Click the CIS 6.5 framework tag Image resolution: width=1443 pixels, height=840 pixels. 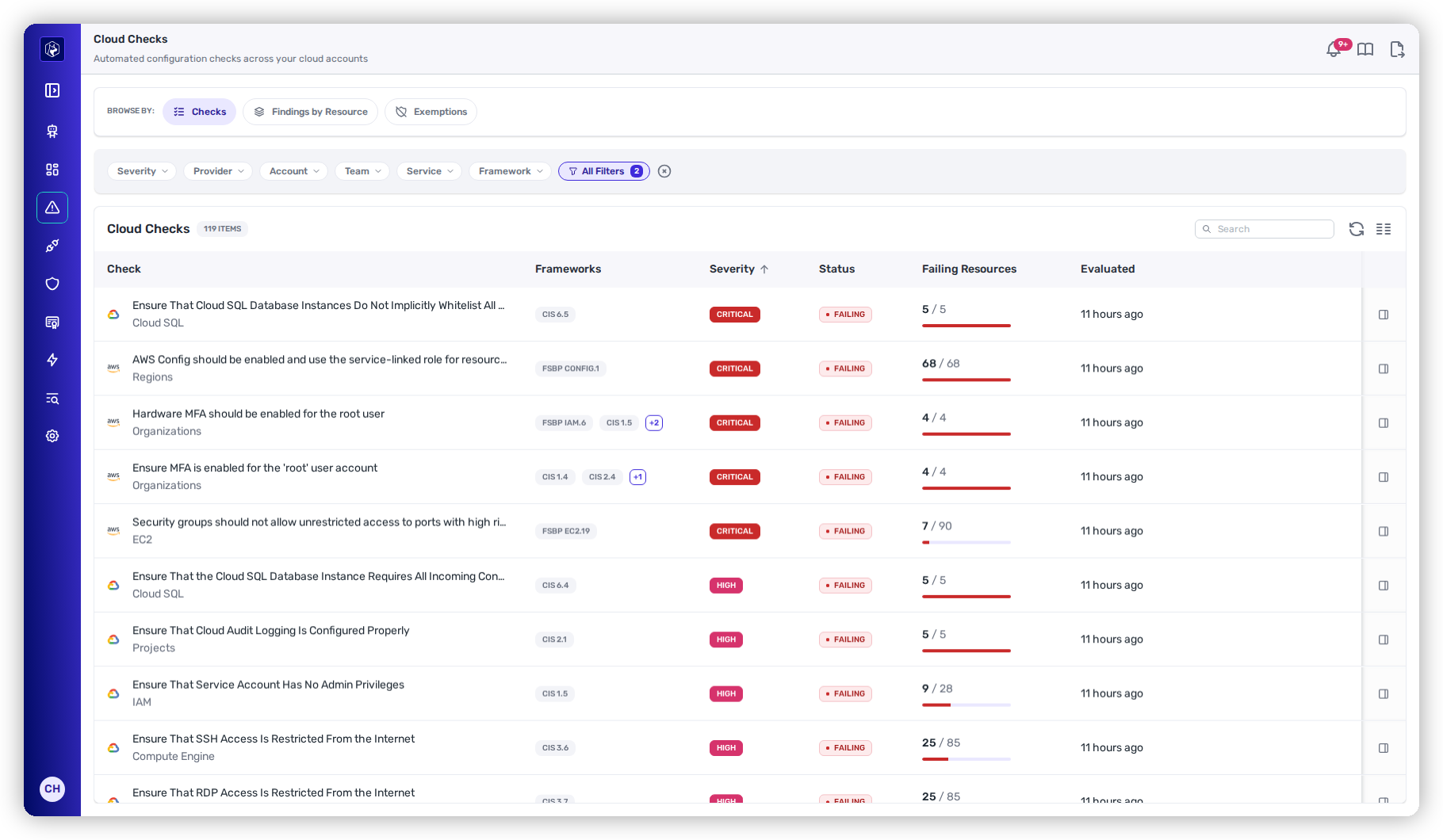coord(555,315)
